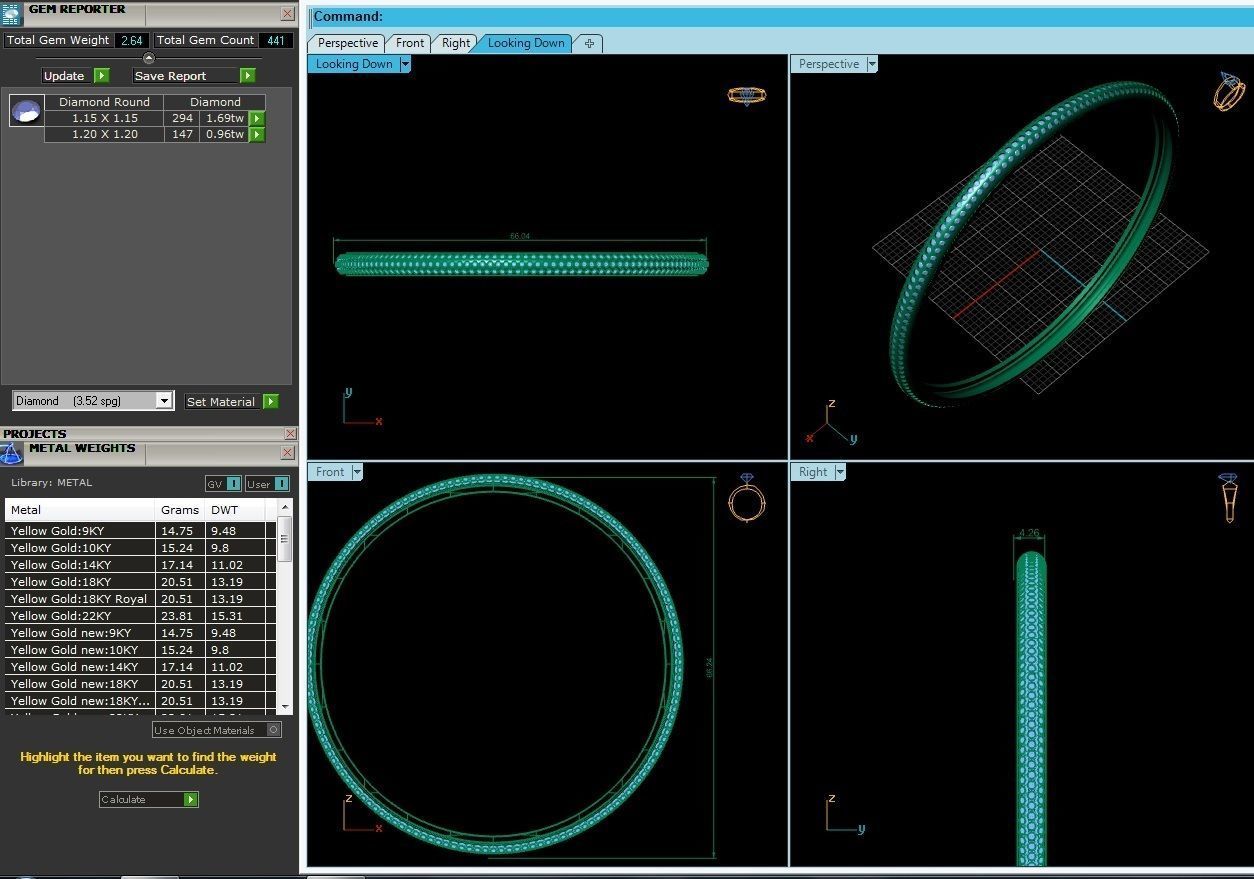
Task: Toggle the User library option
Action: [268, 484]
